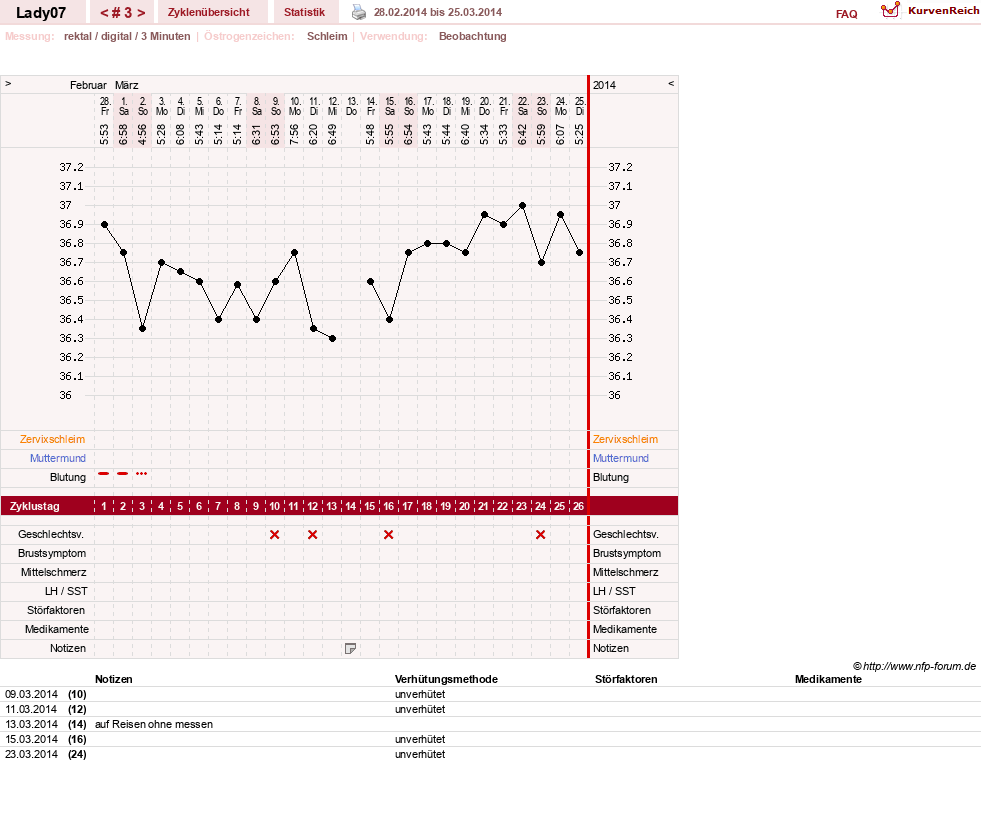Viewport: 981px width, 818px height.
Task: Click the left Brustsymptom row label
Action: pyautogui.click(x=52, y=553)
